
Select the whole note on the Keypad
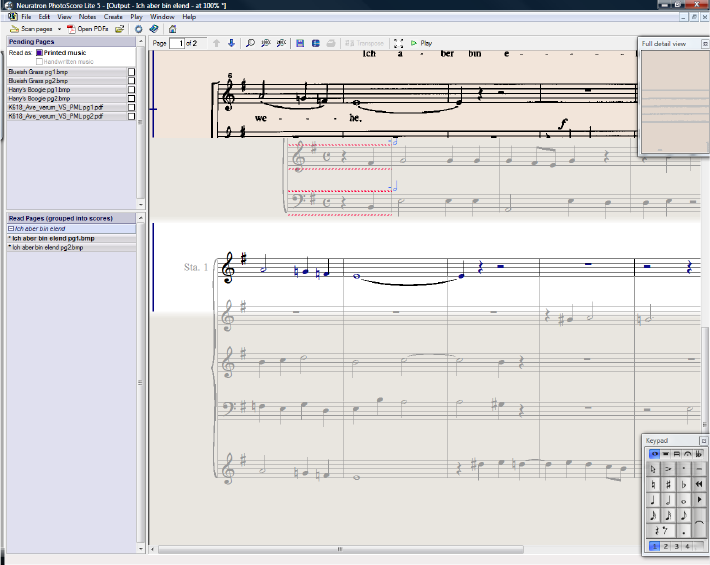685,500
